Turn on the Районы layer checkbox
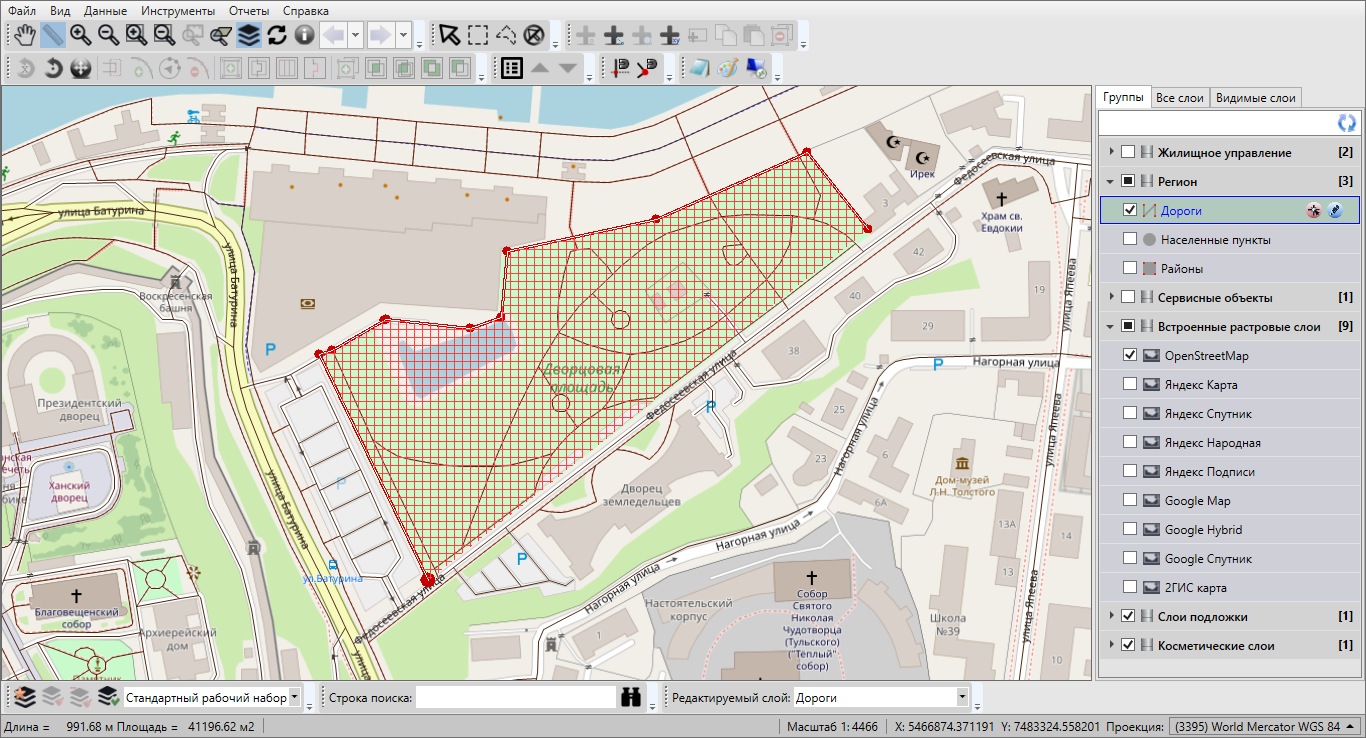1366x738 pixels. (1130, 269)
